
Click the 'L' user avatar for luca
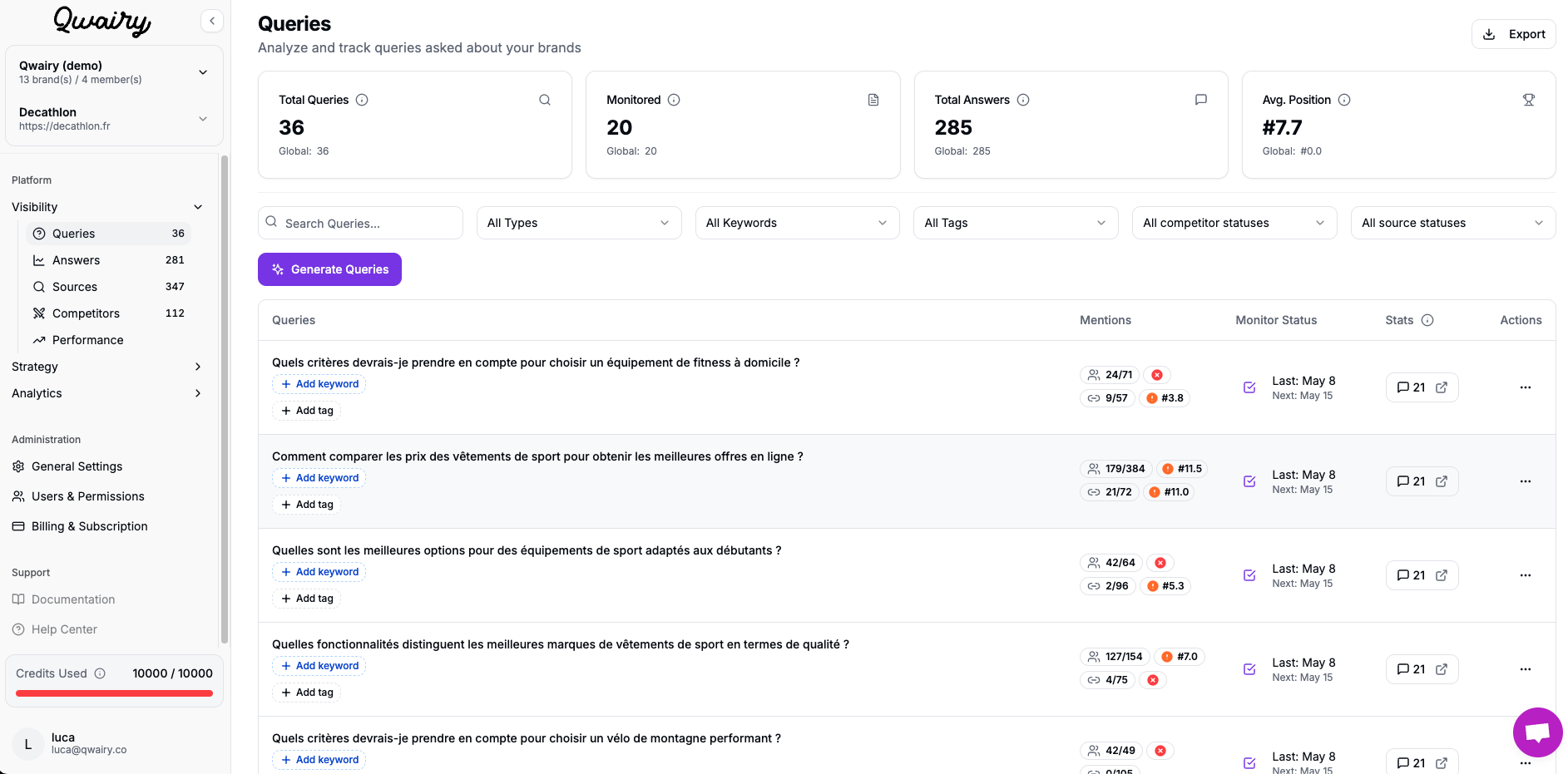coord(28,744)
